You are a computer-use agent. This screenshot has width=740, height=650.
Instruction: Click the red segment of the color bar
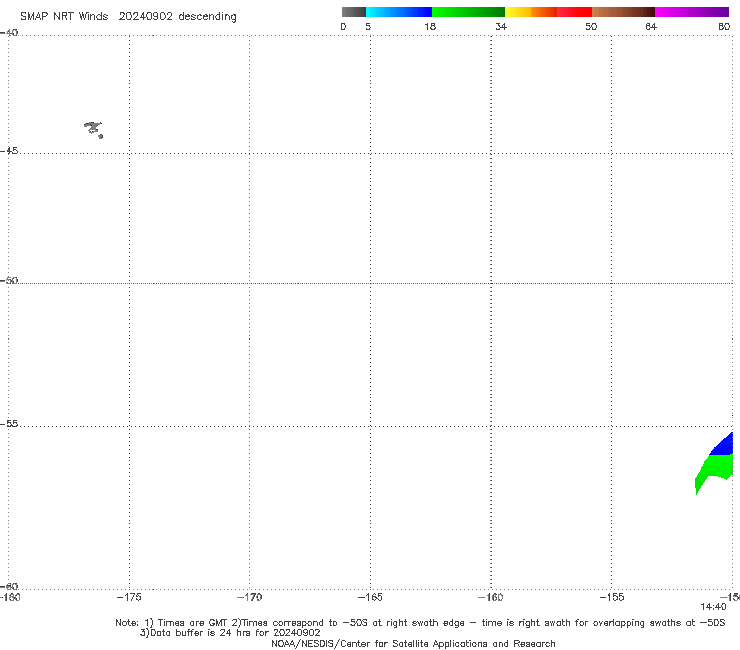[x=574, y=12]
